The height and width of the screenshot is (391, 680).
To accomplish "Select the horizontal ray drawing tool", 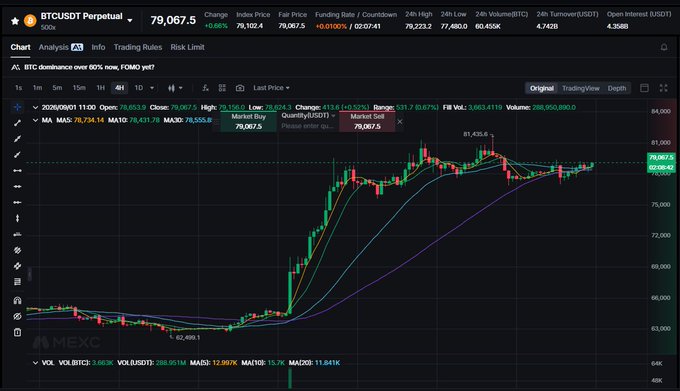I will coord(17,186).
